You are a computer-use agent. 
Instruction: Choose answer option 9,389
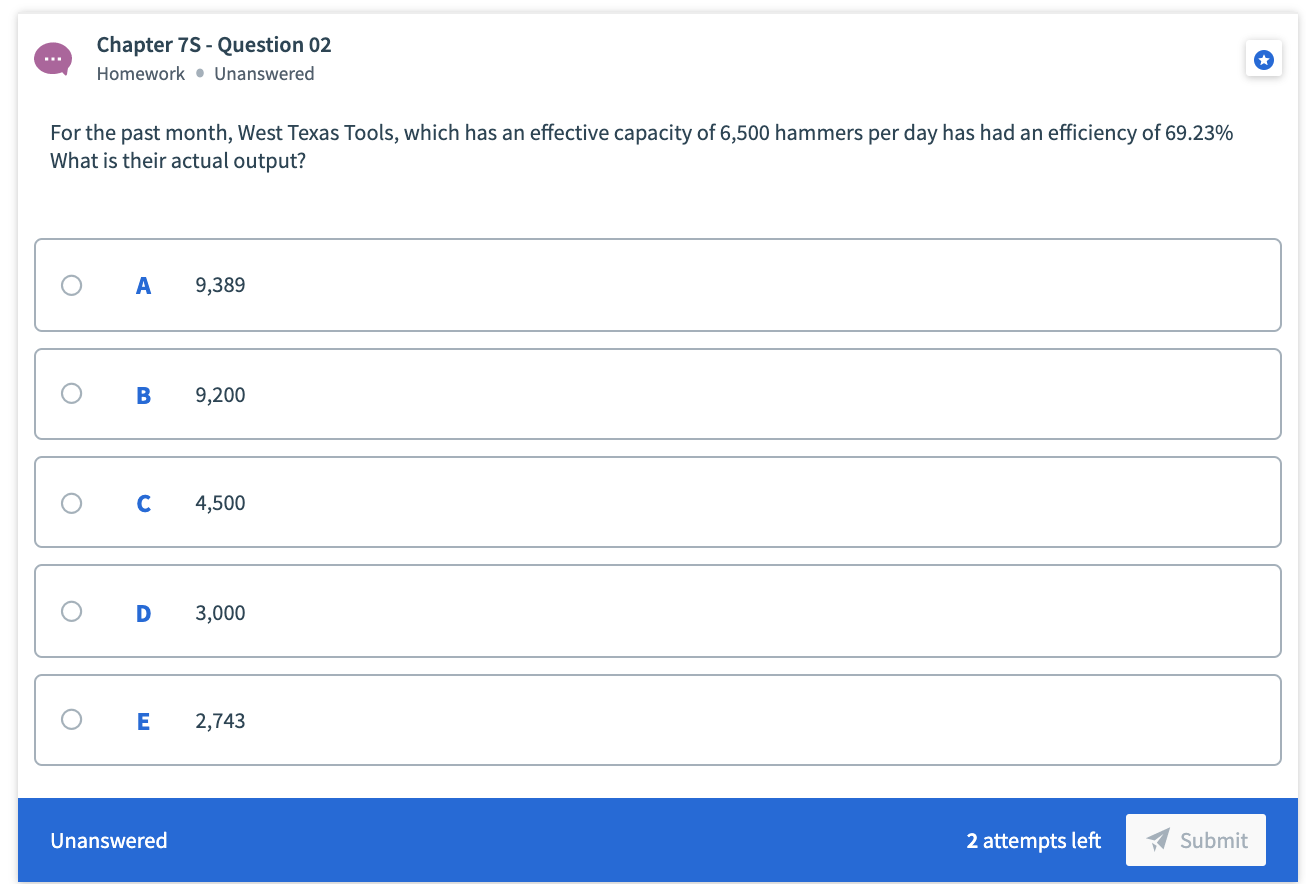(x=220, y=285)
